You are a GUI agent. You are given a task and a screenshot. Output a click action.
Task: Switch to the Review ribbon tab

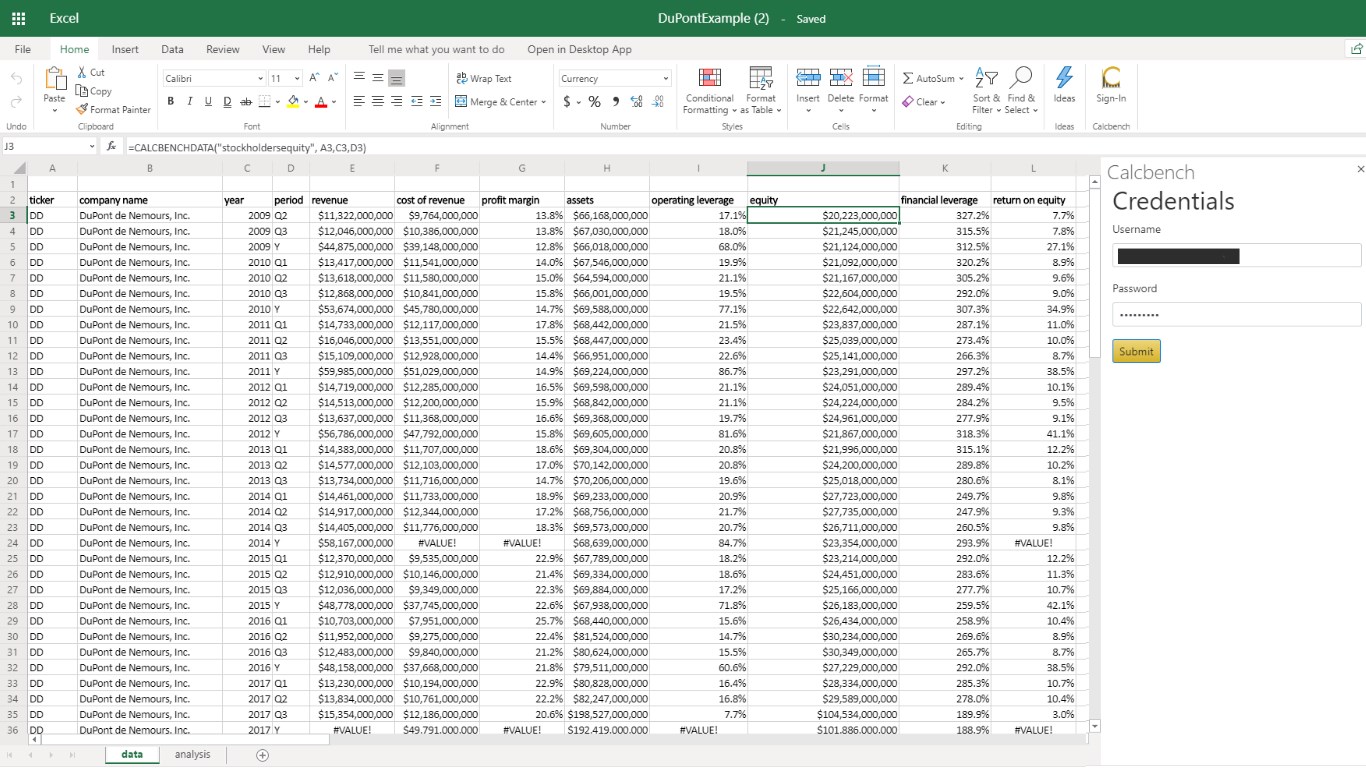tap(223, 49)
